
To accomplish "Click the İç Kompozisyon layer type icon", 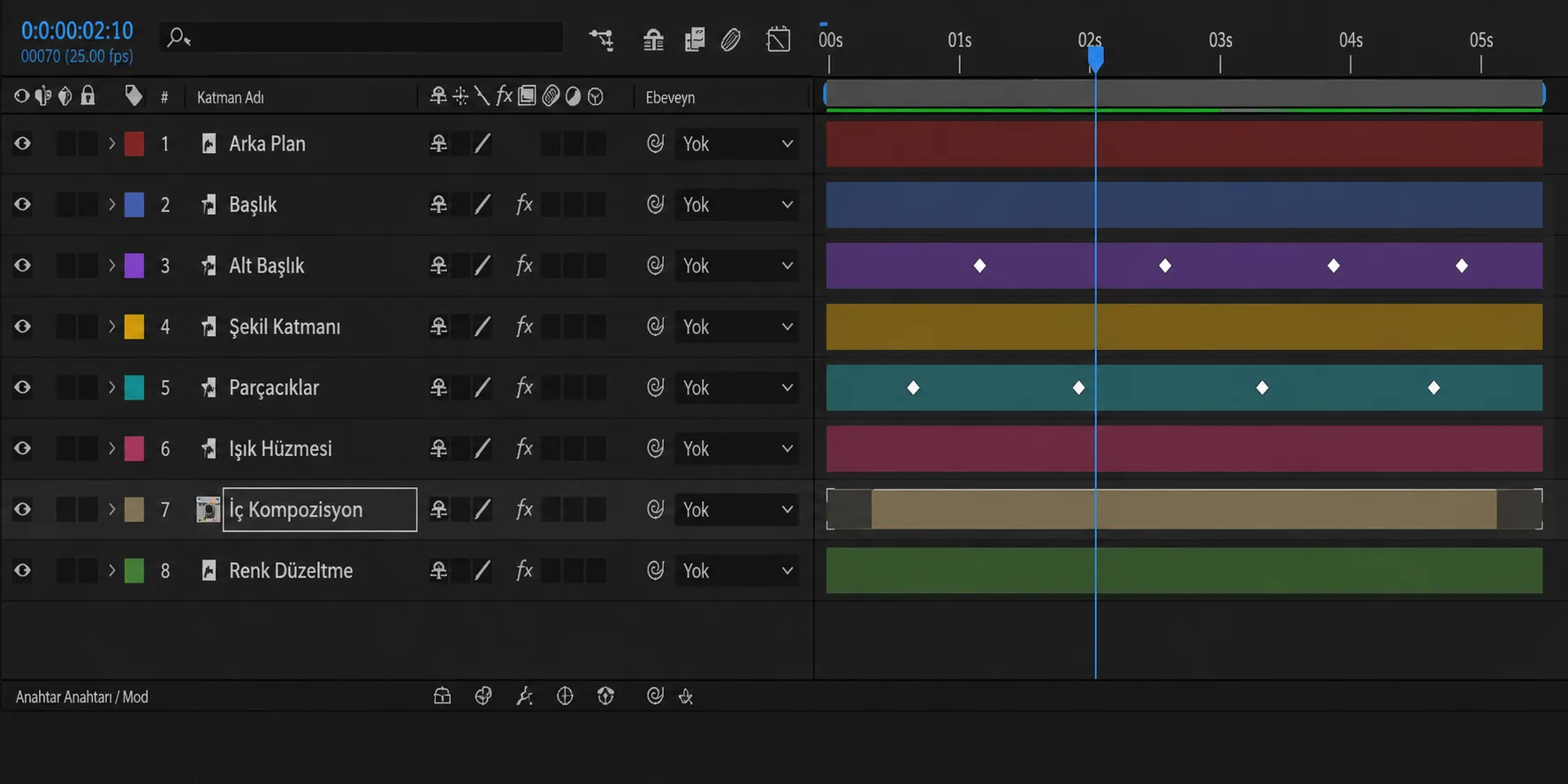I will (x=208, y=509).
